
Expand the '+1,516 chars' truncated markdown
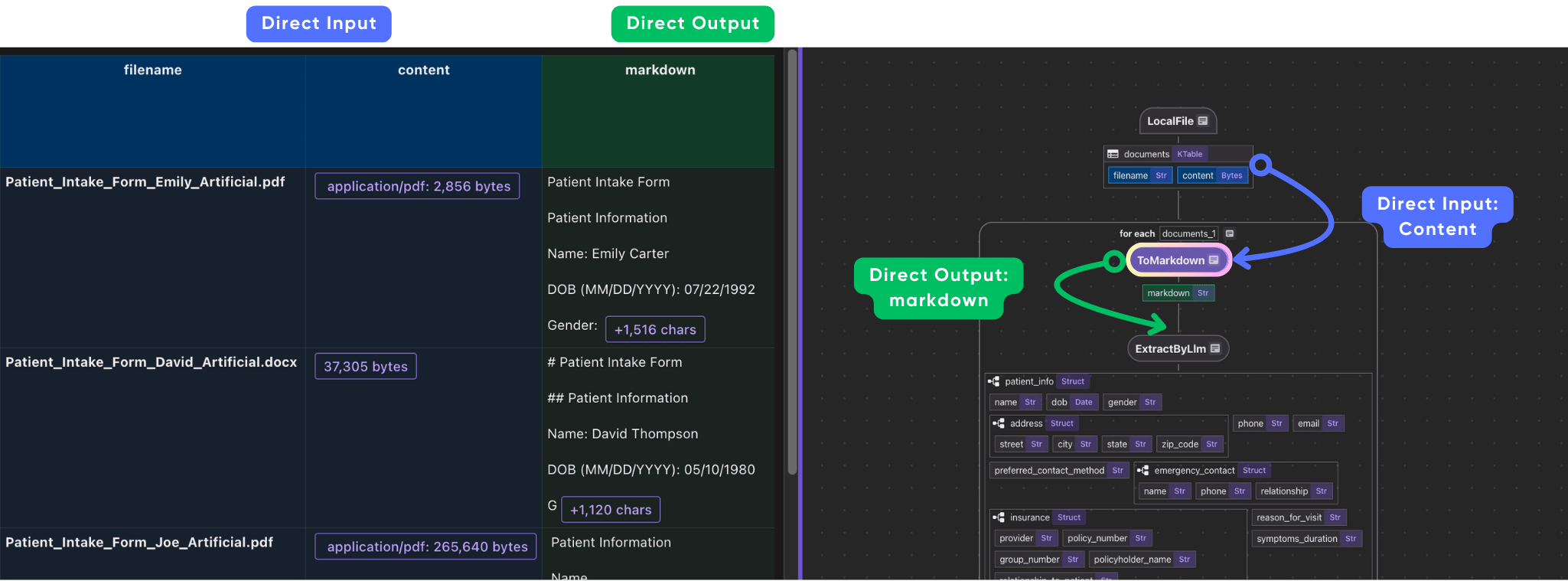[655, 330]
